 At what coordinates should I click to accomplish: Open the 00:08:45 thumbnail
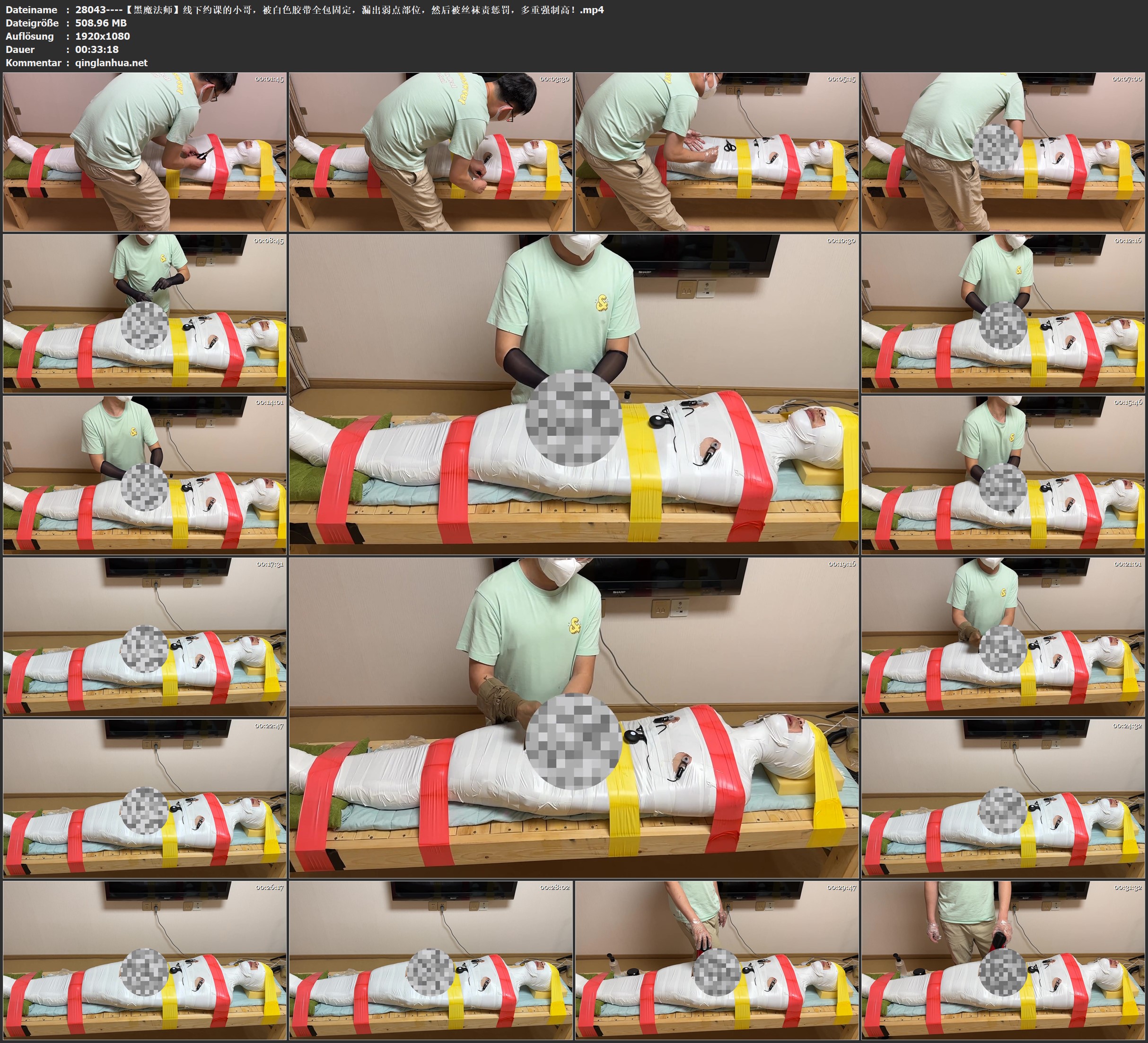[145, 313]
